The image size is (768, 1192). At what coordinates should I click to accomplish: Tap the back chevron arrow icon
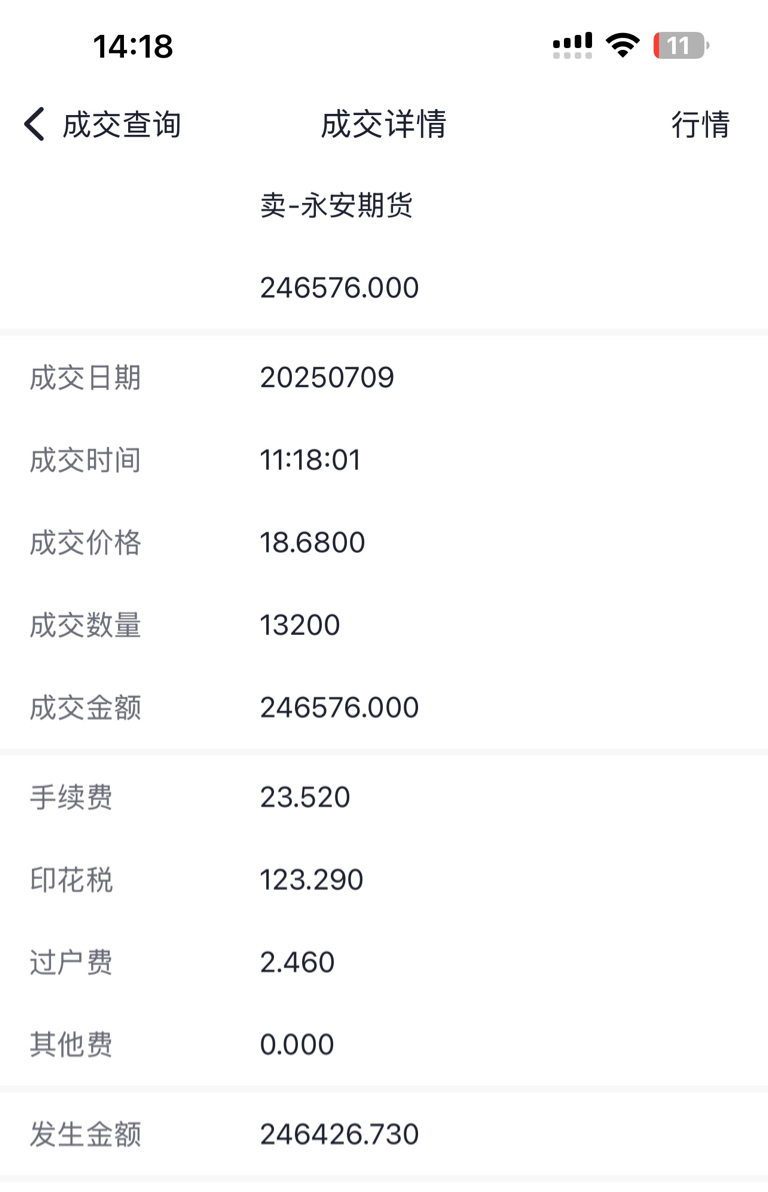34,124
